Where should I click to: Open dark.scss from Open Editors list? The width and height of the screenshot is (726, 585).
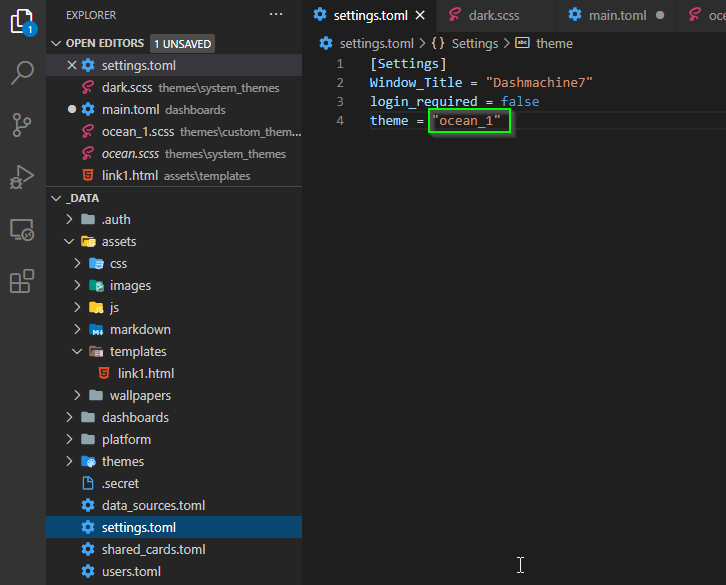click(x=174, y=88)
